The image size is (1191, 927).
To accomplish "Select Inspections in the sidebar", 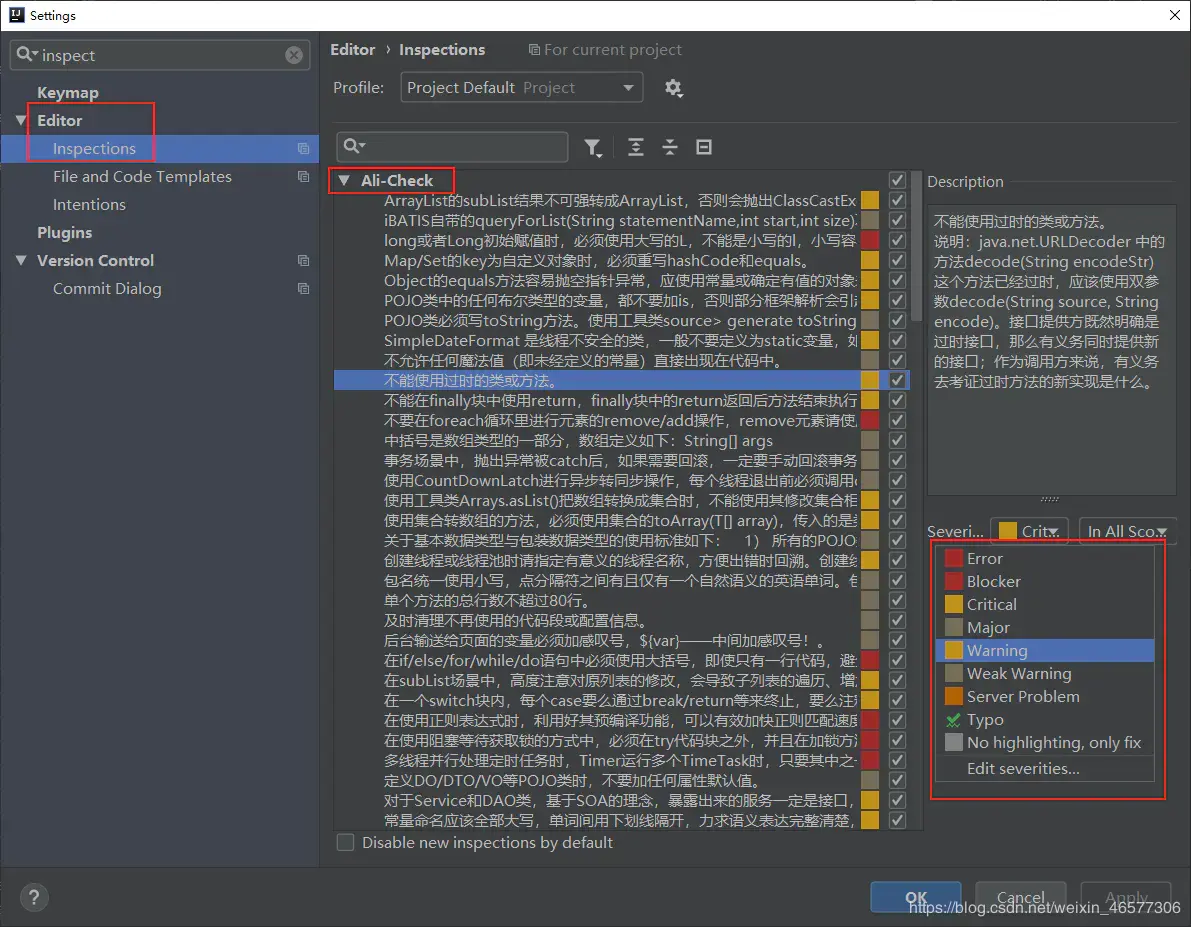I will (91, 148).
